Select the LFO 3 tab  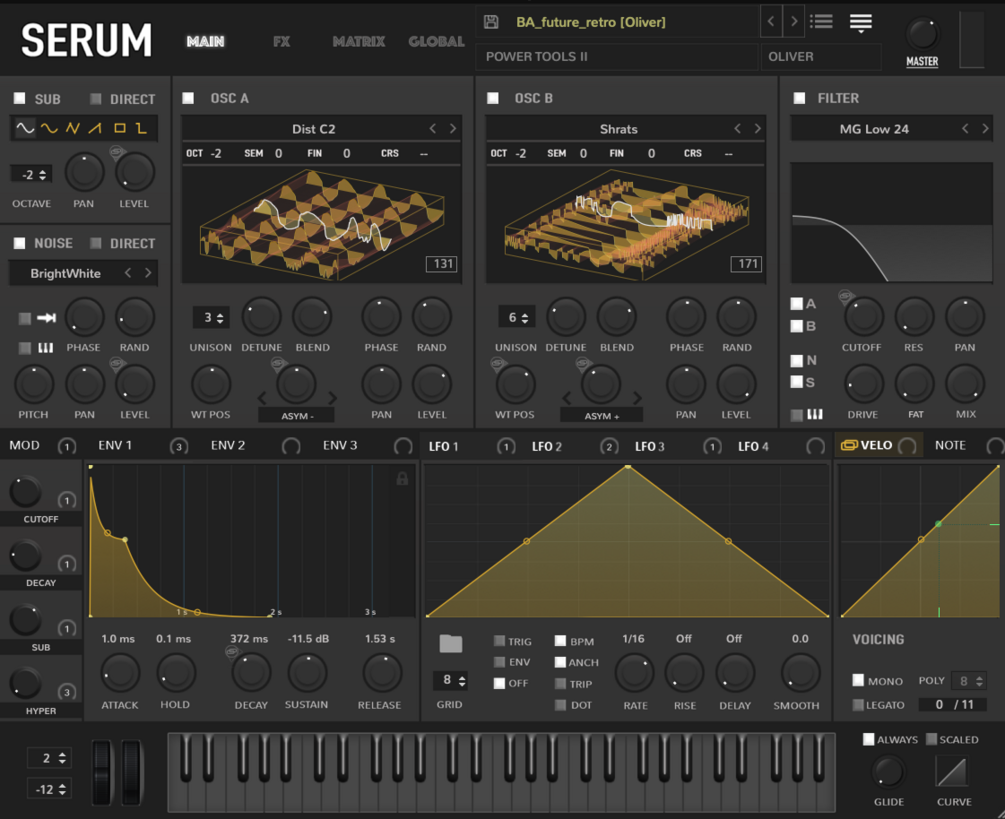pos(649,446)
